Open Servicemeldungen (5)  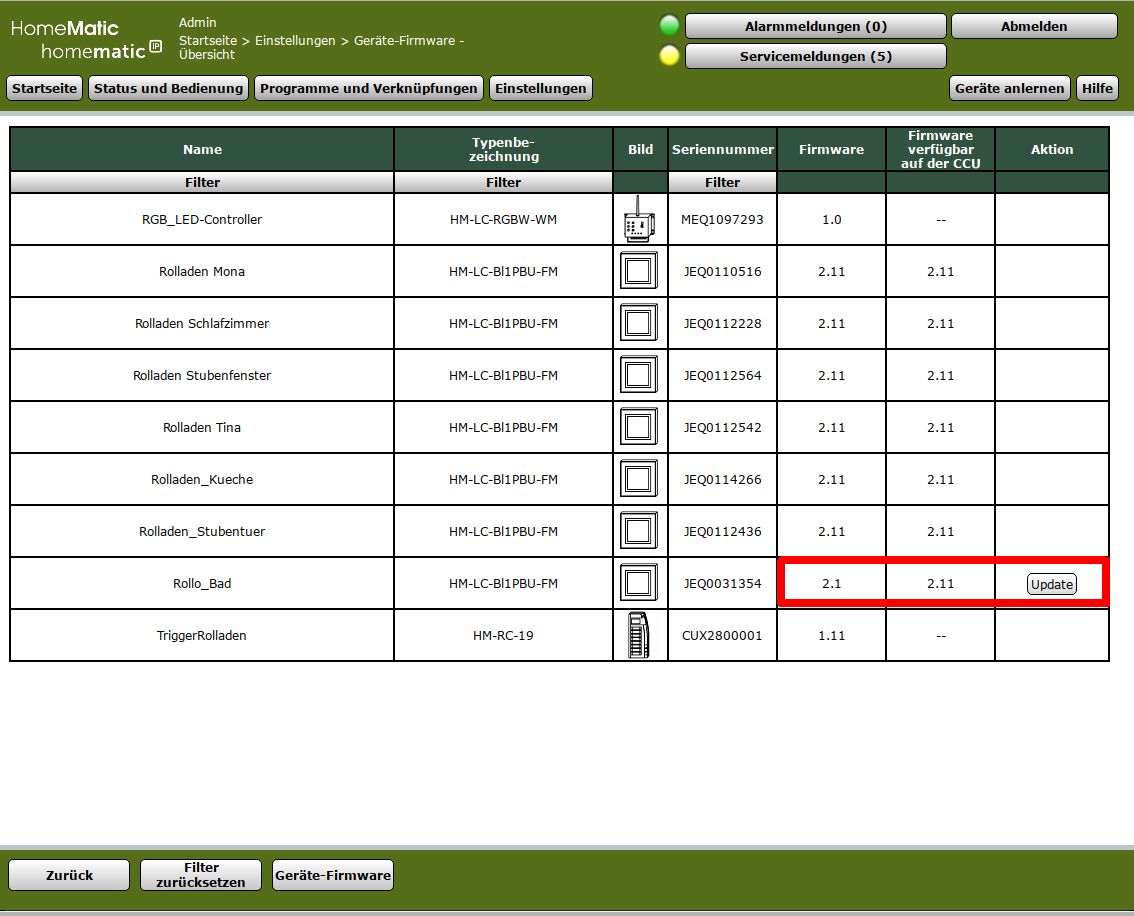[816, 56]
